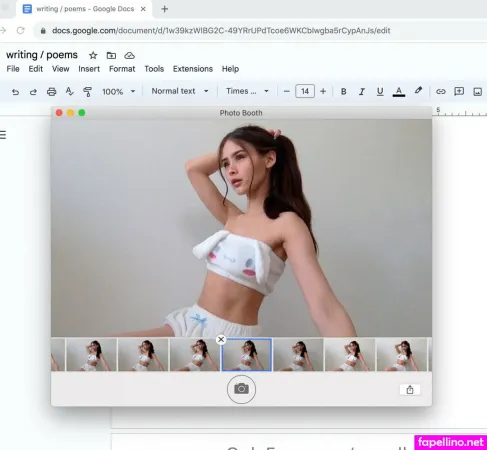Open the Photo Booth share button

tap(410, 390)
